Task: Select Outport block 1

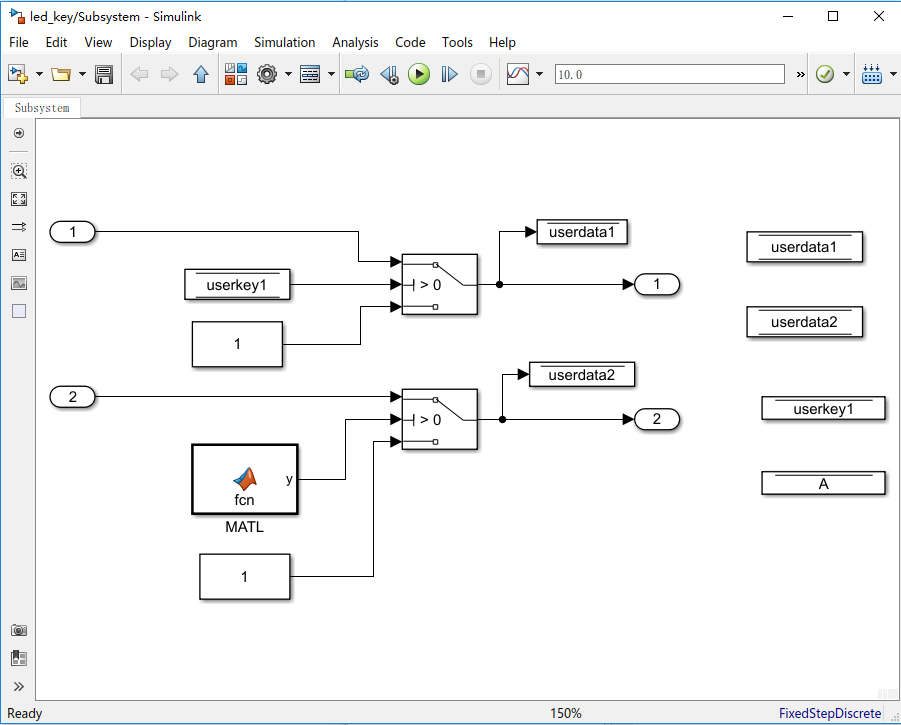Action: click(x=657, y=284)
